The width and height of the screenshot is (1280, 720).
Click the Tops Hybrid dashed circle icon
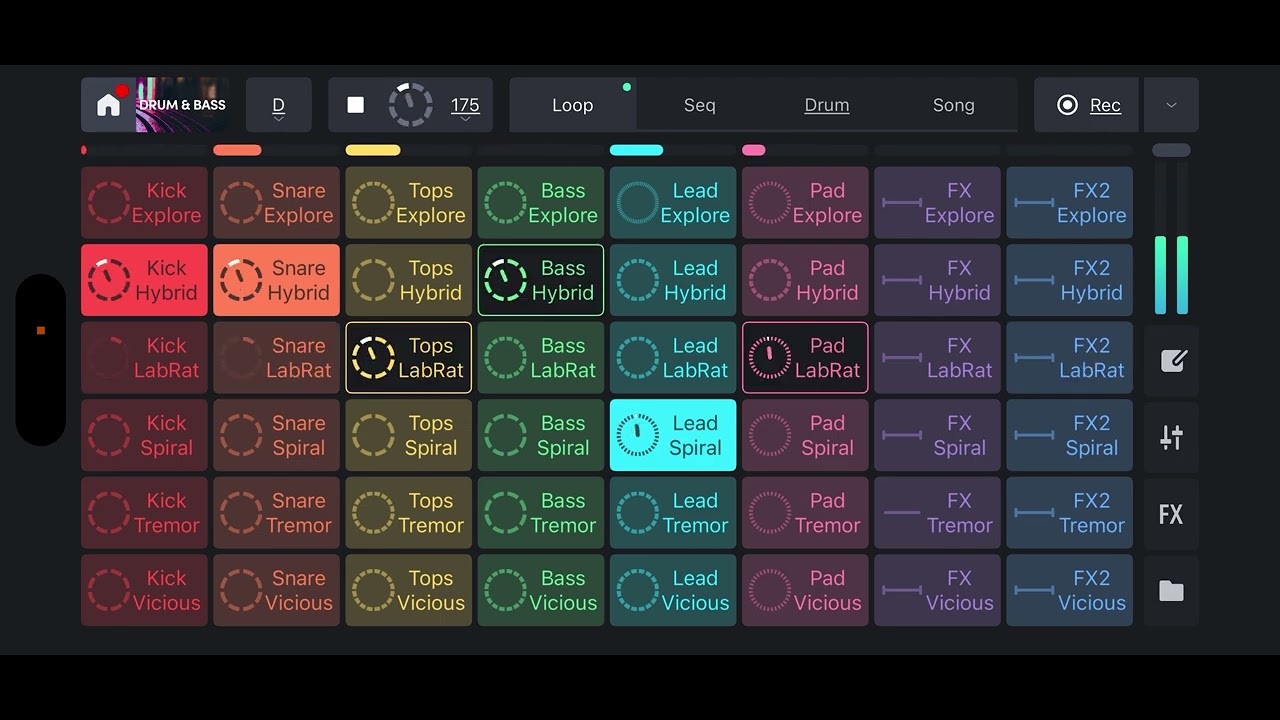(373, 281)
